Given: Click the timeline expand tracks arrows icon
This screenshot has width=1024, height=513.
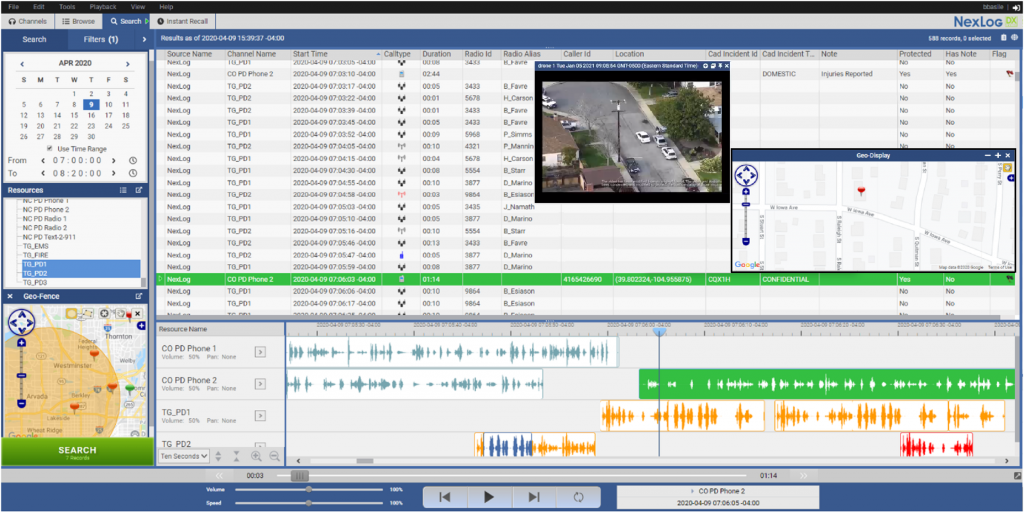Looking at the screenshot, I should tap(218, 457).
